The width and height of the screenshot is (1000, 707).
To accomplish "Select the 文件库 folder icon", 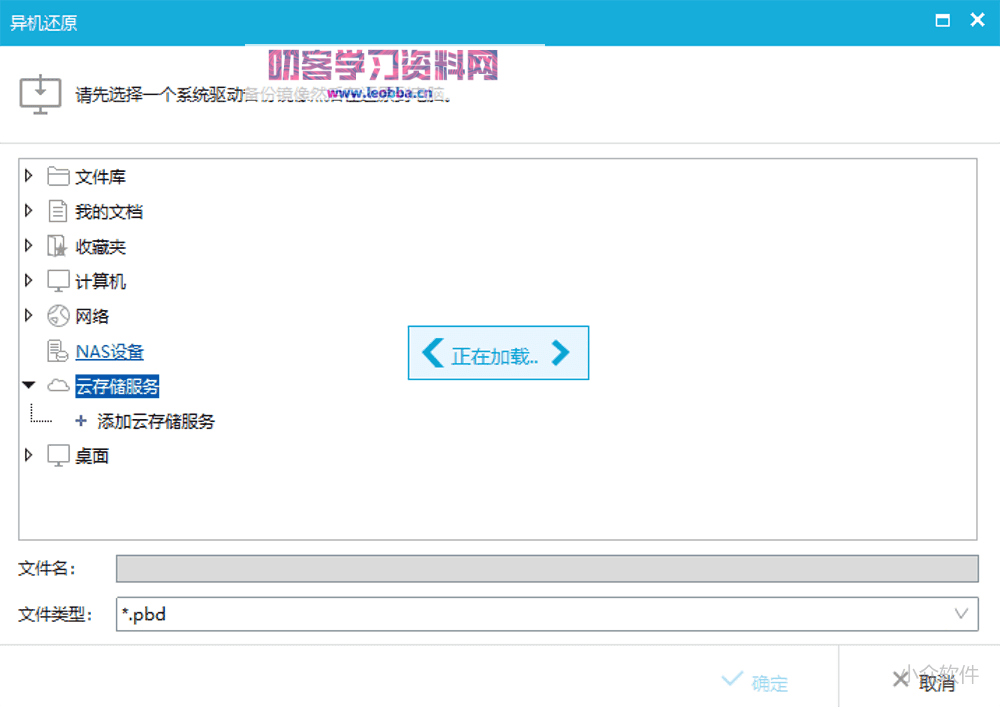I will click(57, 176).
